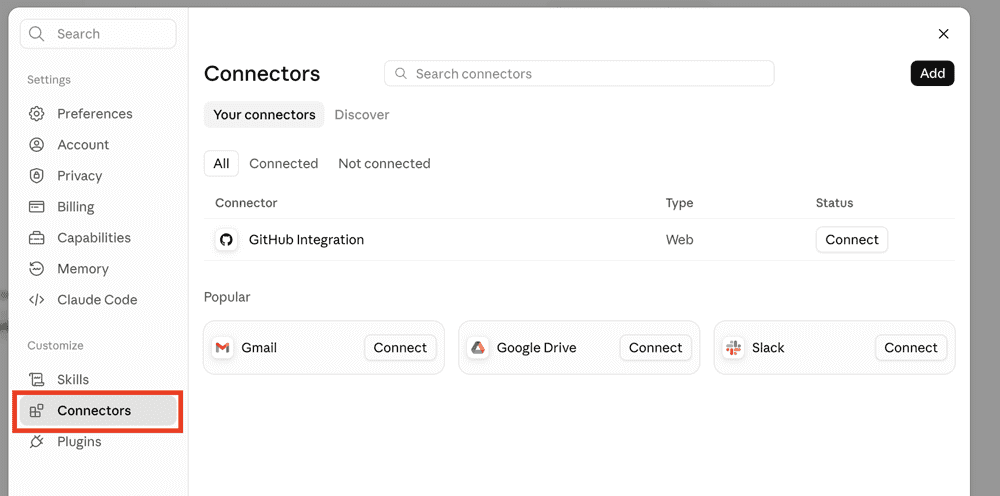Click the Connectors blocks icon
The image size is (1000, 496).
point(37,411)
